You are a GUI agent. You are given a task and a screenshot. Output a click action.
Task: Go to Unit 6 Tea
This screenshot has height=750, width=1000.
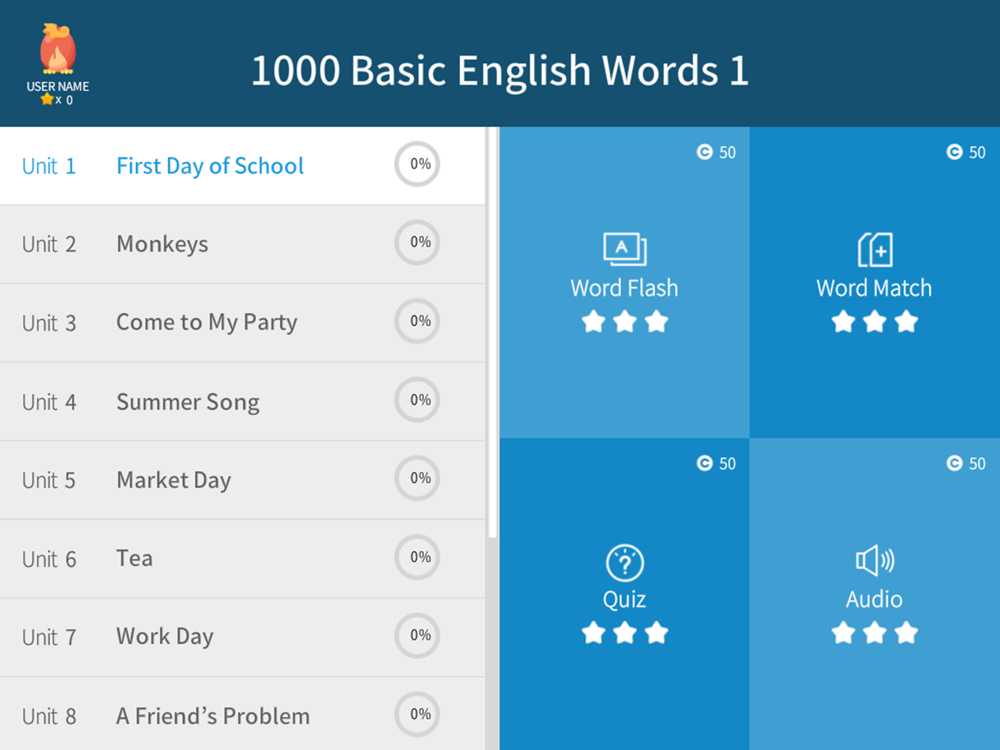click(x=134, y=558)
